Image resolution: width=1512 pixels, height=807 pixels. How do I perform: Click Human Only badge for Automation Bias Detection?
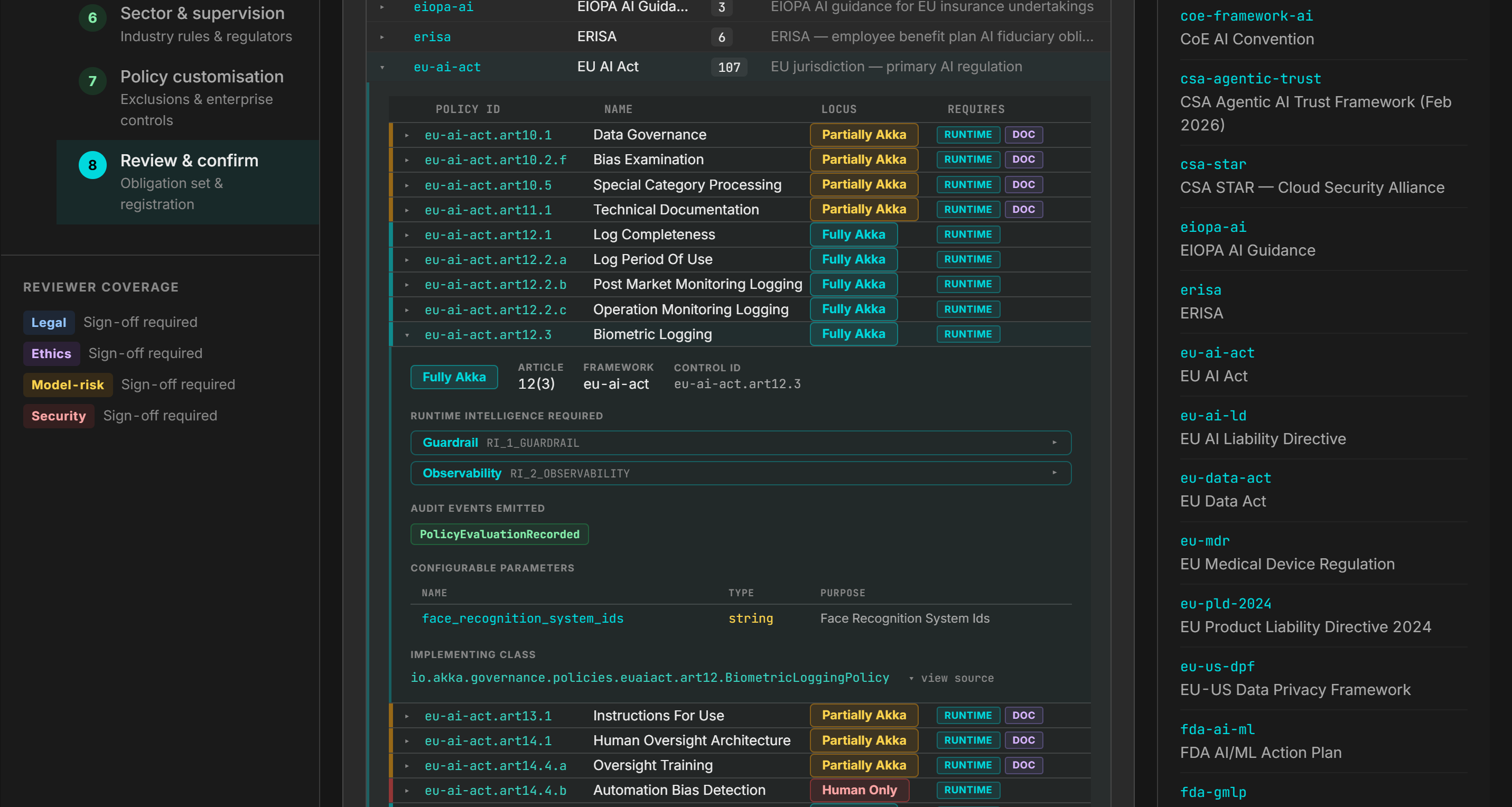(x=858, y=790)
